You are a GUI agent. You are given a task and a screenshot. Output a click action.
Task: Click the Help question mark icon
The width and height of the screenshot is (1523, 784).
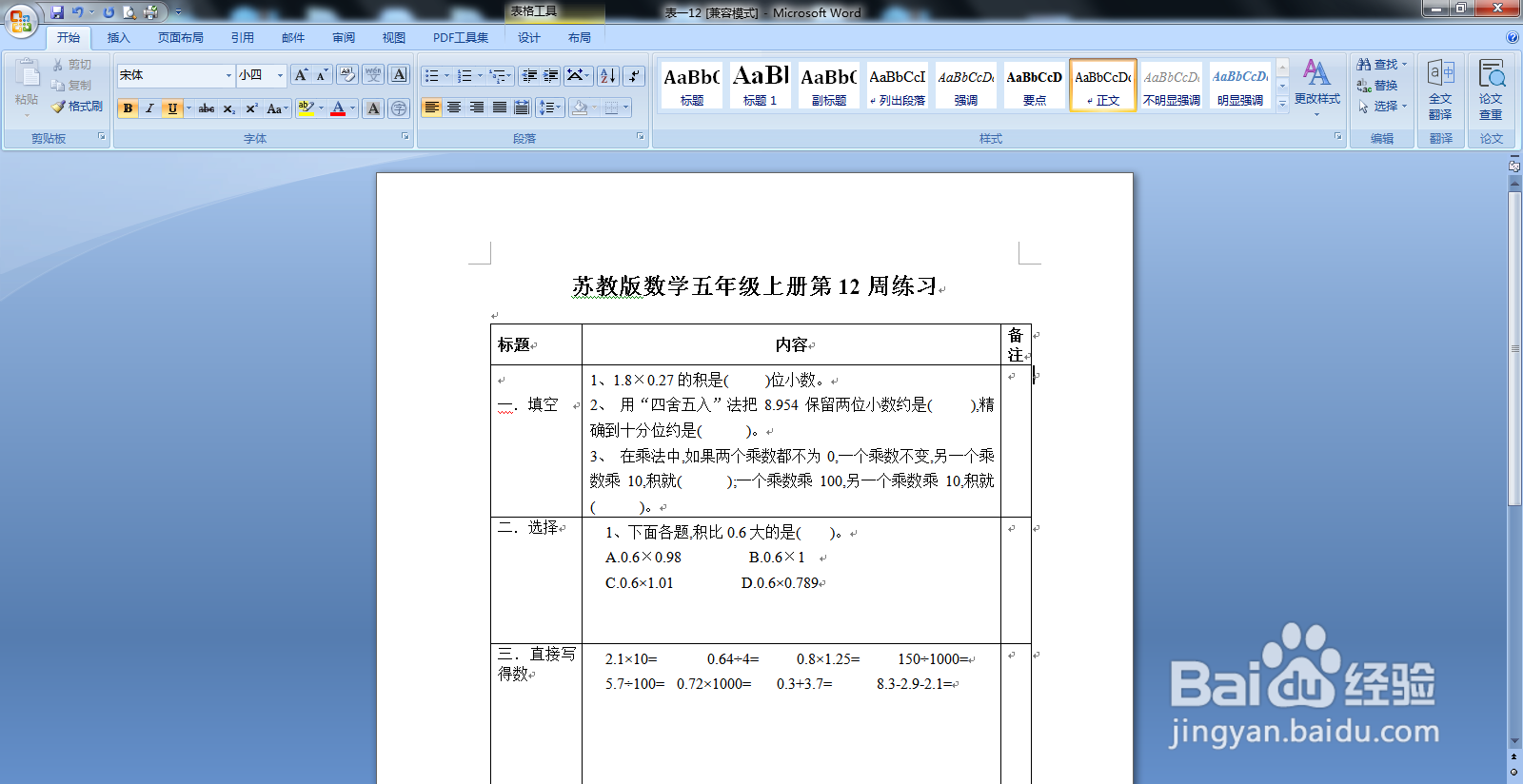click(x=1513, y=37)
